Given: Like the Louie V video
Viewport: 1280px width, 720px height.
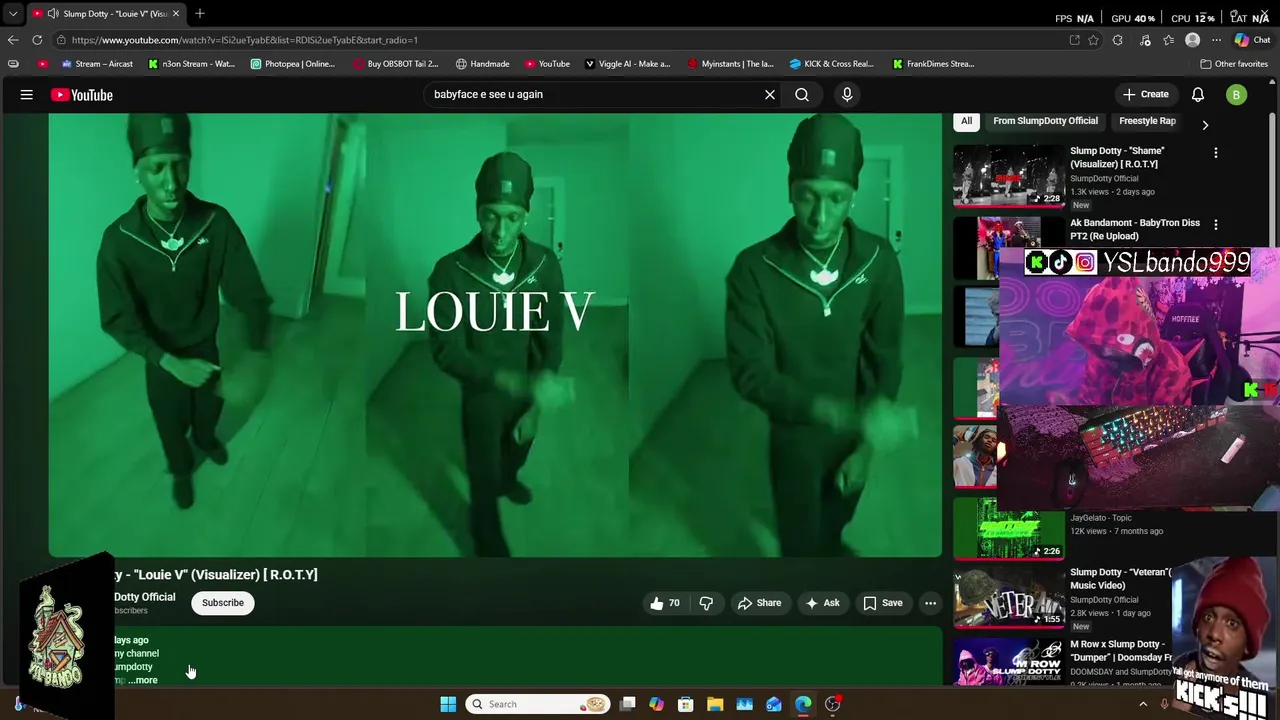Looking at the screenshot, I should [x=665, y=603].
